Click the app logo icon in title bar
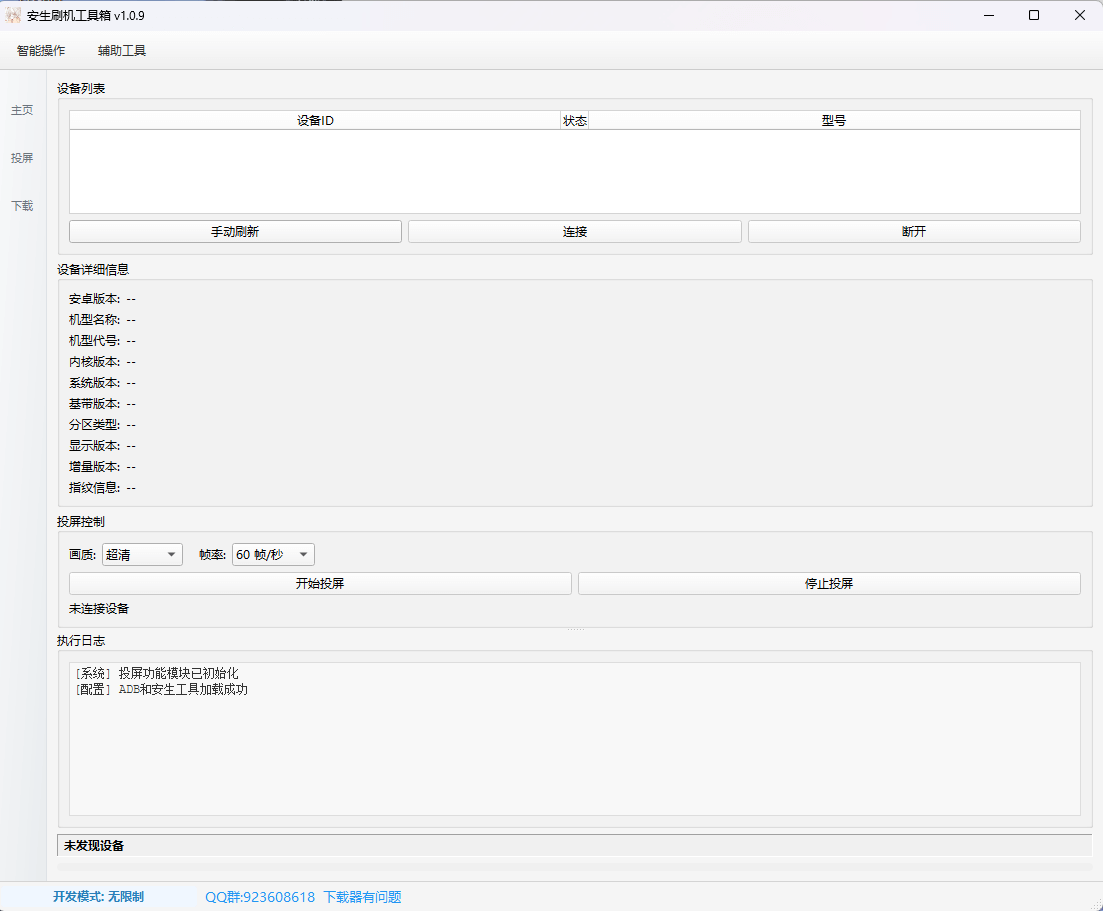This screenshot has width=1103, height=911. pos(15,15)
